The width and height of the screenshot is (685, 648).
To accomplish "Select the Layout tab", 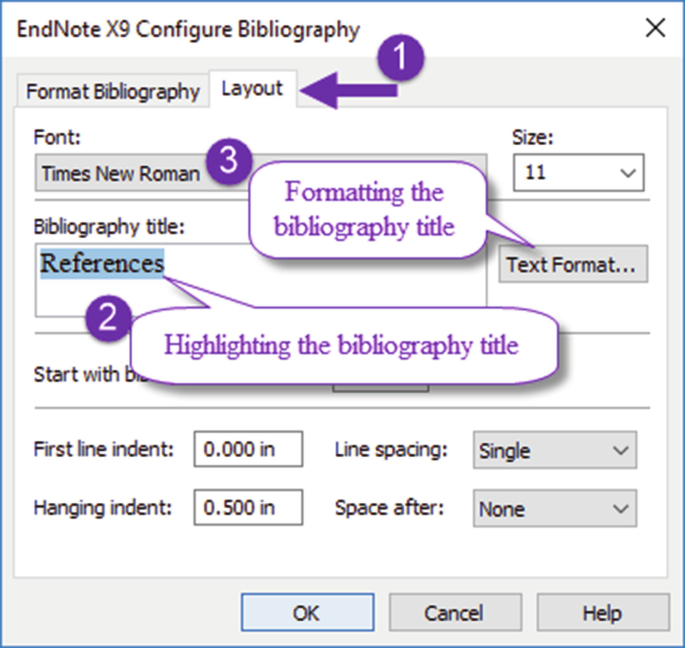I will pos(252,88).
